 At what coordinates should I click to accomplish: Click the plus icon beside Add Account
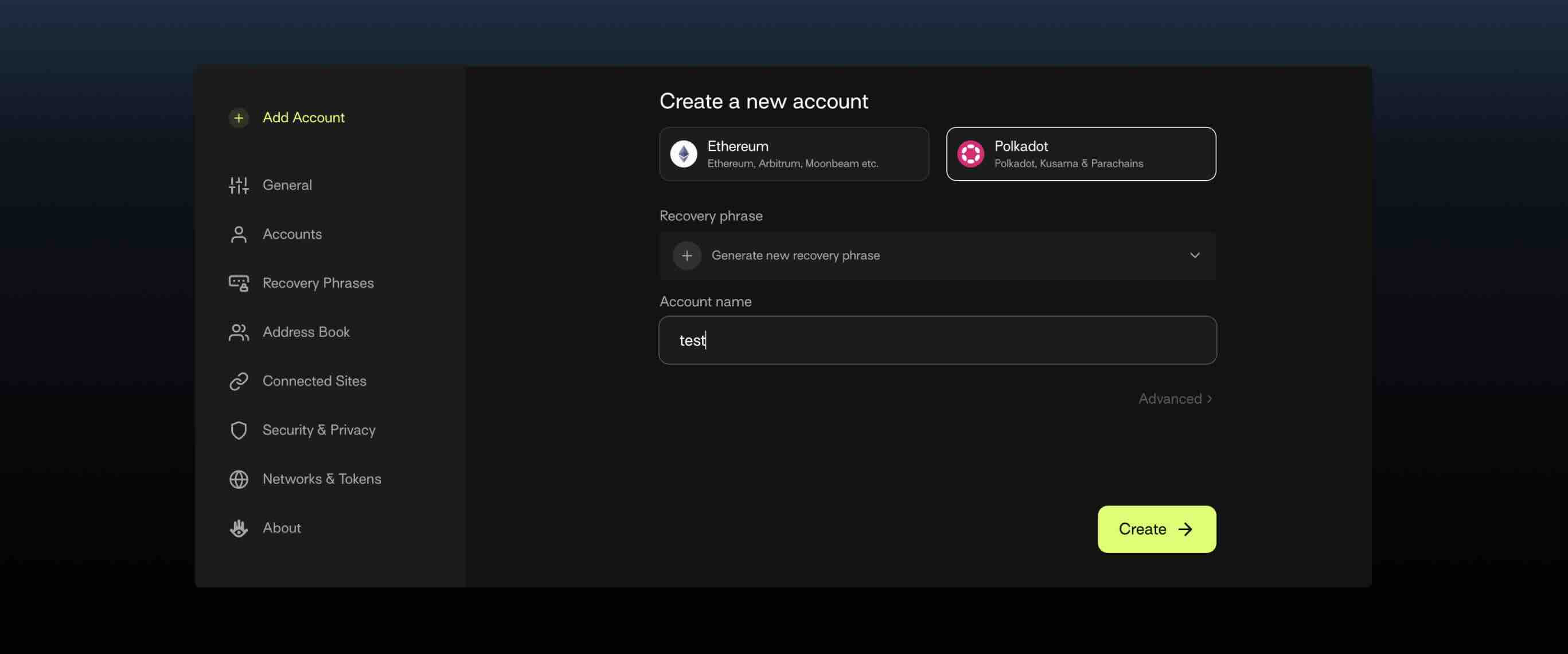239,118
